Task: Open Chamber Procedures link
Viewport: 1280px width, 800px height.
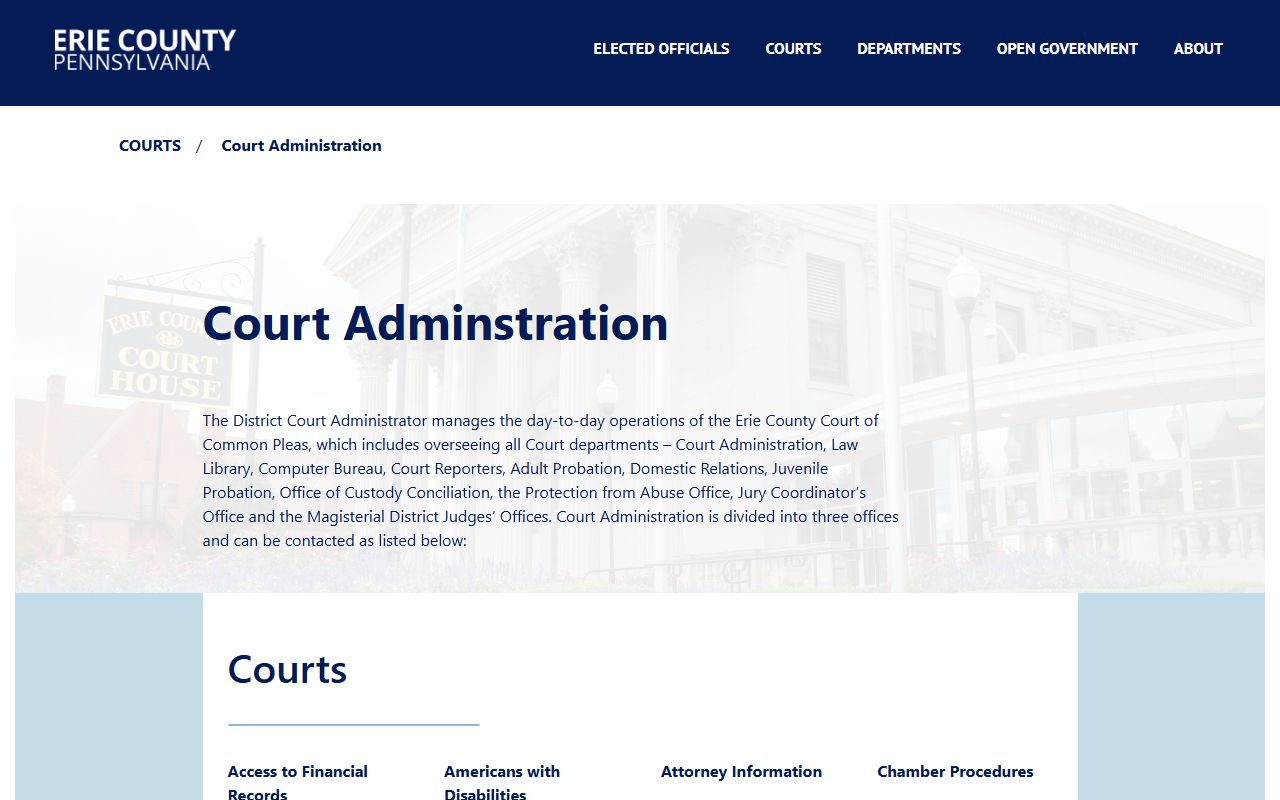Action: coord(955,772)
